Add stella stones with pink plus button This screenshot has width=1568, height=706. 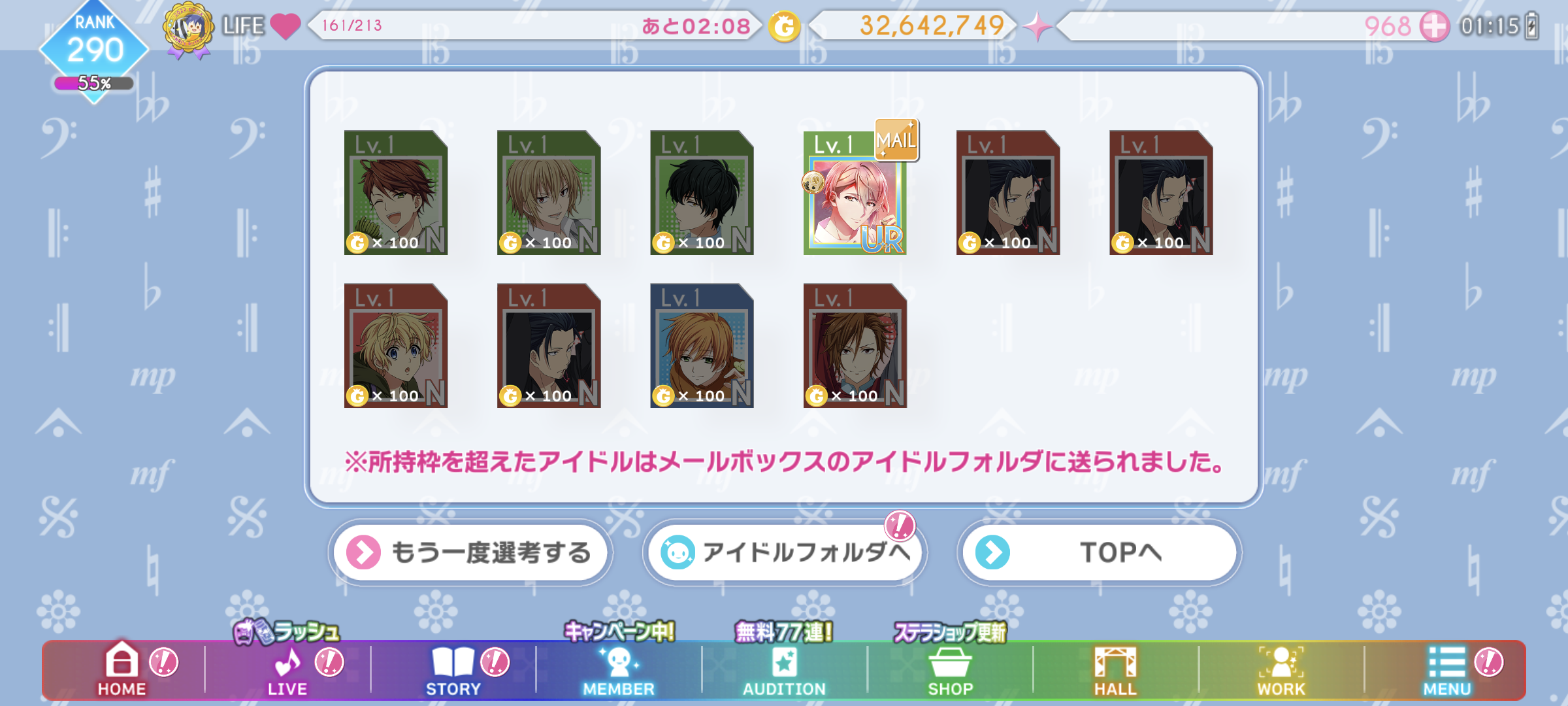(x=1435, y=27)
